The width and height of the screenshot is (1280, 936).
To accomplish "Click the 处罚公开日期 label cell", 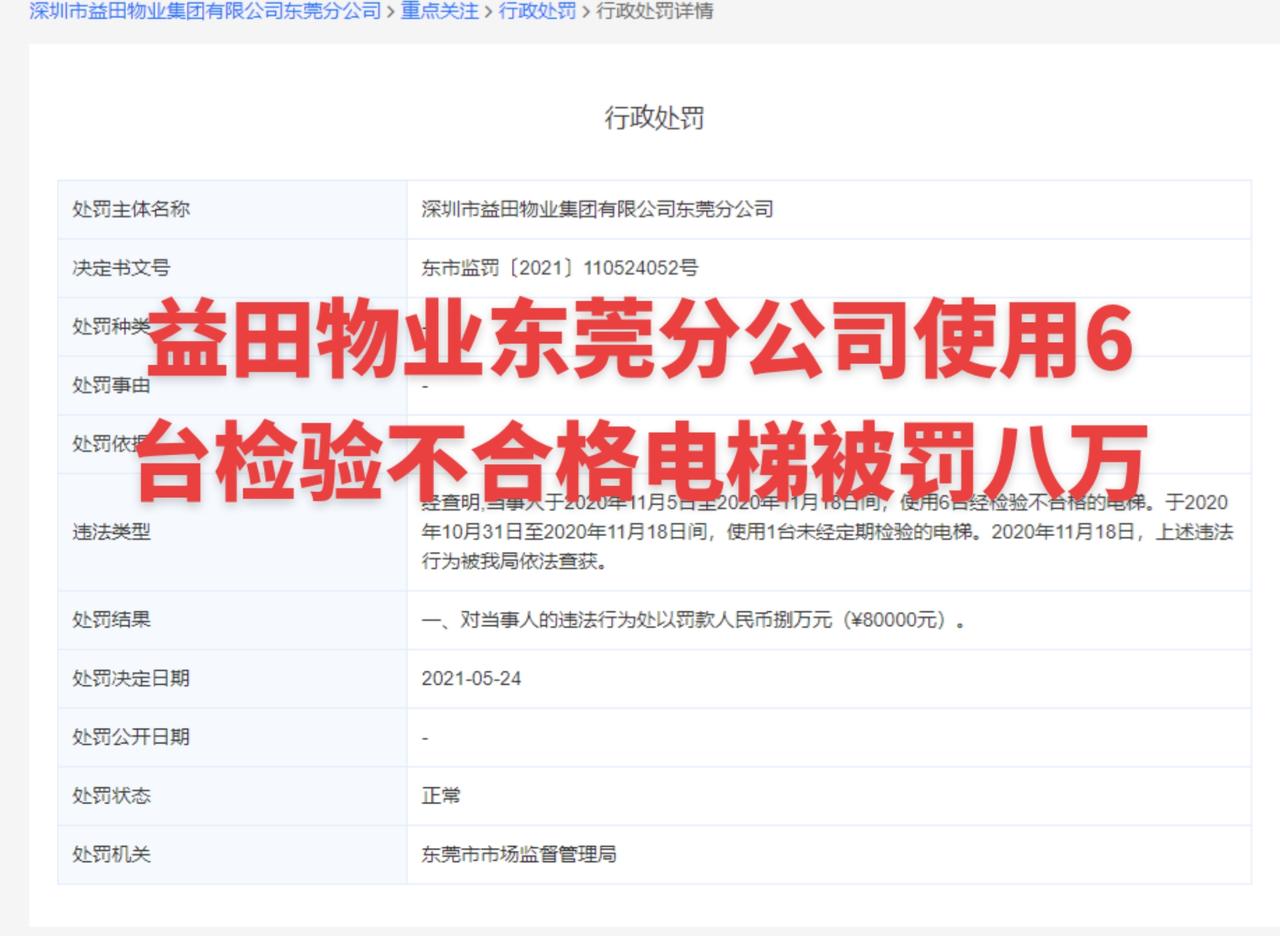I will tap(232, 737).
